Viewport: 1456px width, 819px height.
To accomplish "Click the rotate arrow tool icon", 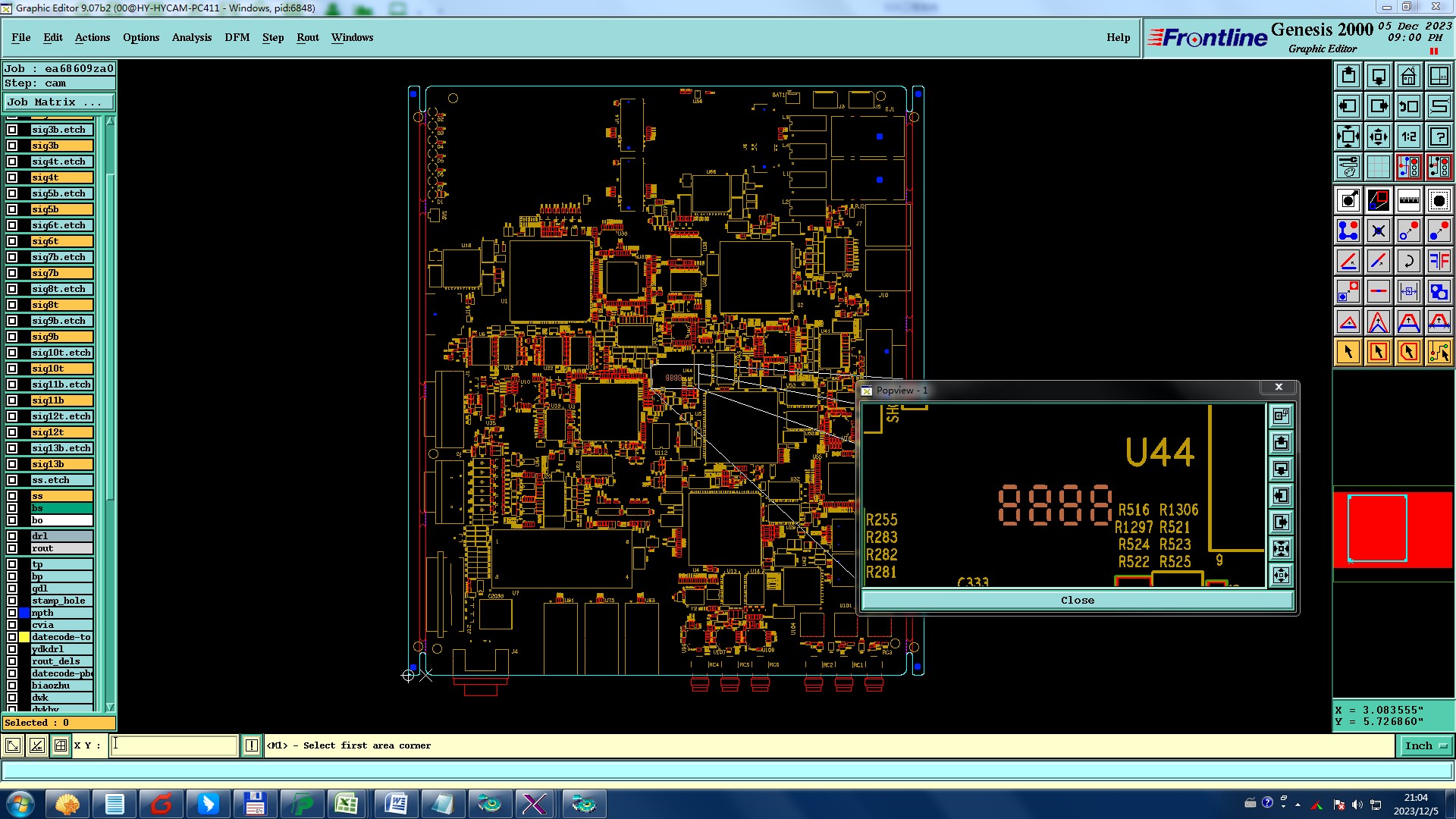I will click(1408, 261).
